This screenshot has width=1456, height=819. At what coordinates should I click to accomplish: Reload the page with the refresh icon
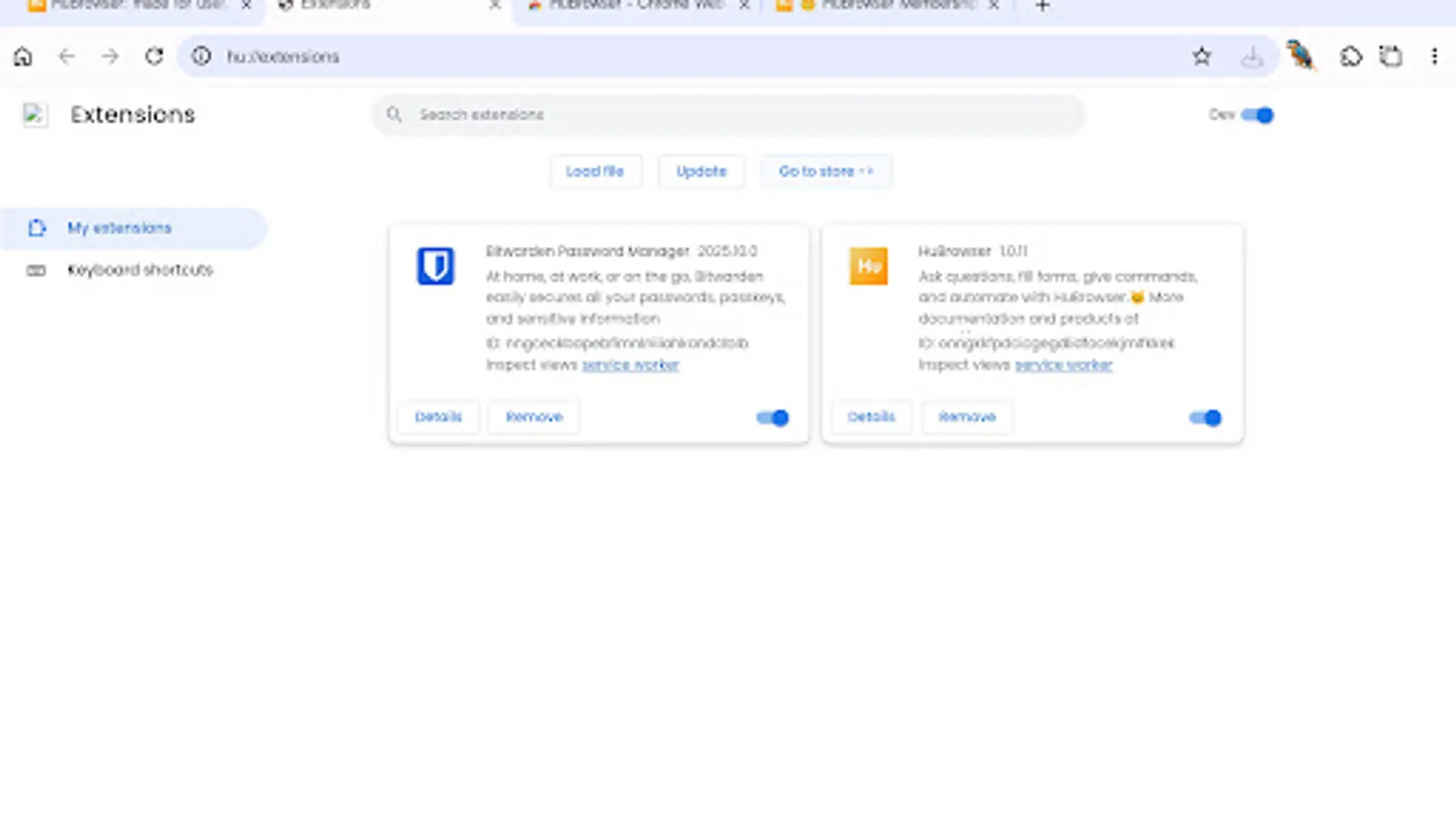pos(154,56)
